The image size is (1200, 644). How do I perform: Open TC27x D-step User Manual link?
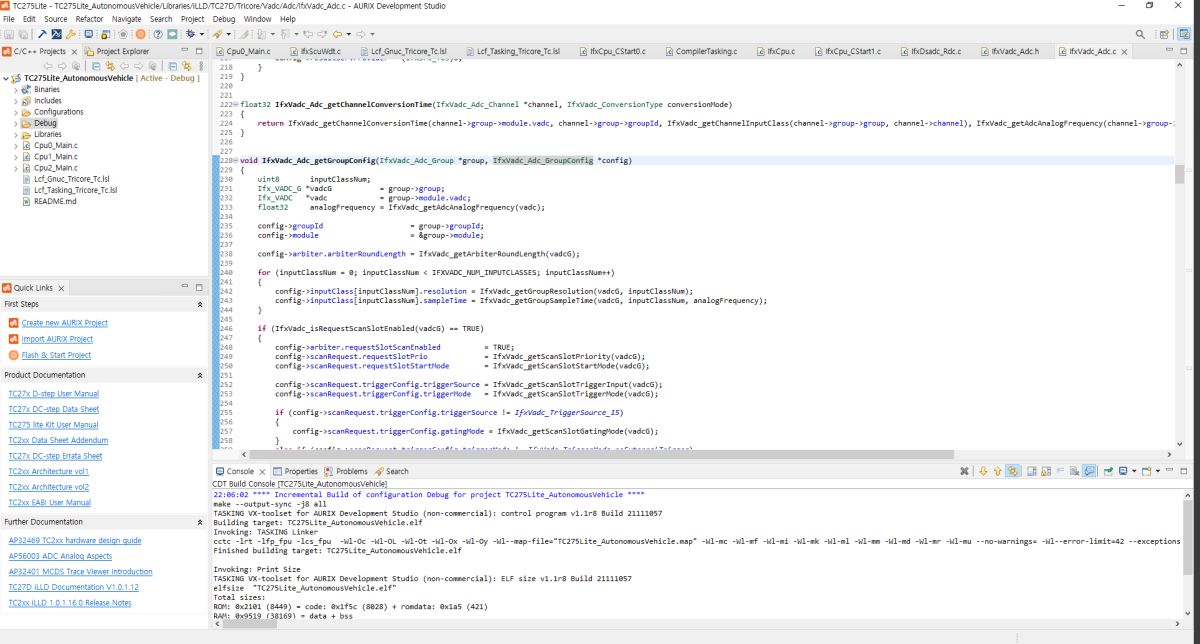tap(53, 394)
